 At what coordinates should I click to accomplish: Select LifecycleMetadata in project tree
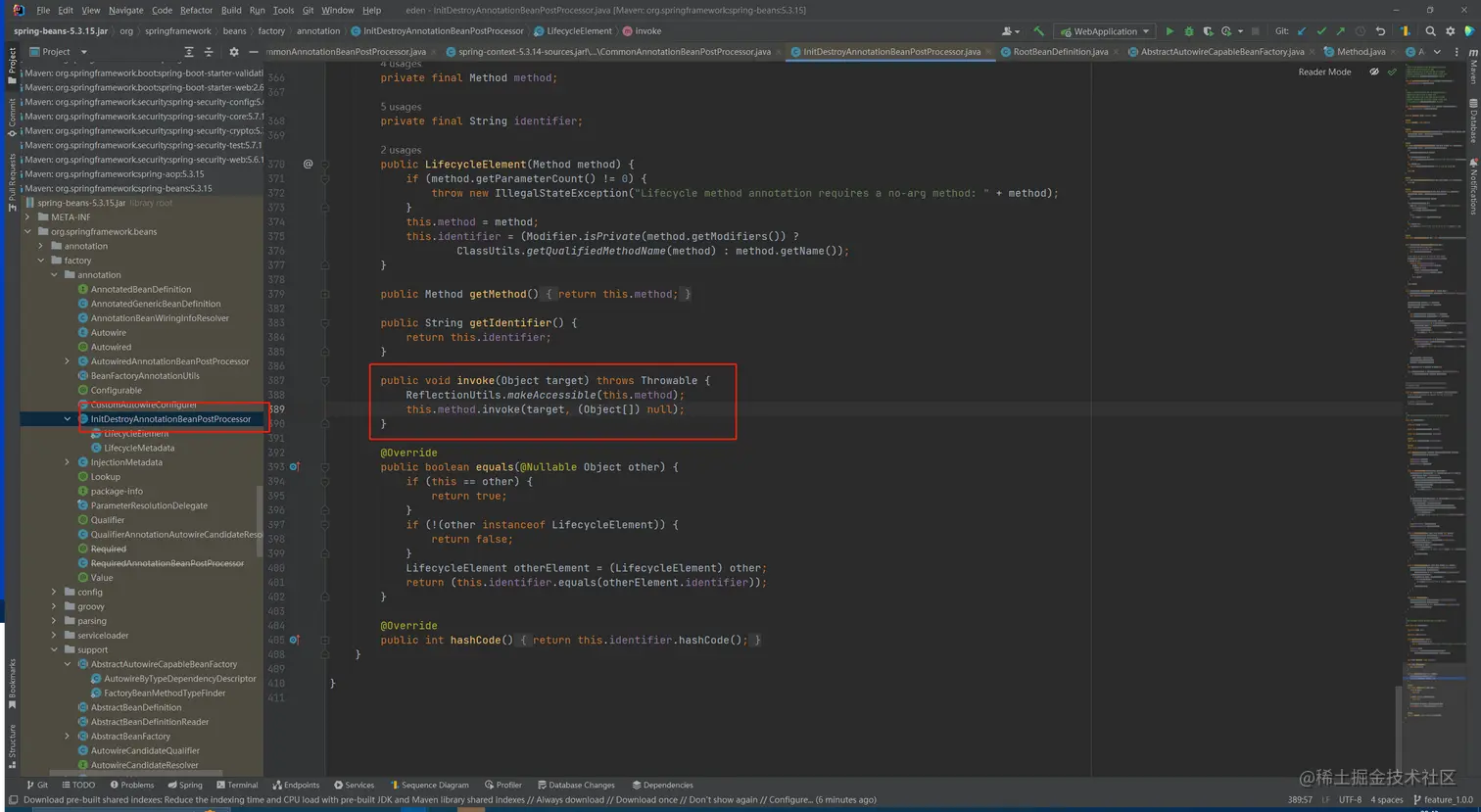[x=139, y=448]
